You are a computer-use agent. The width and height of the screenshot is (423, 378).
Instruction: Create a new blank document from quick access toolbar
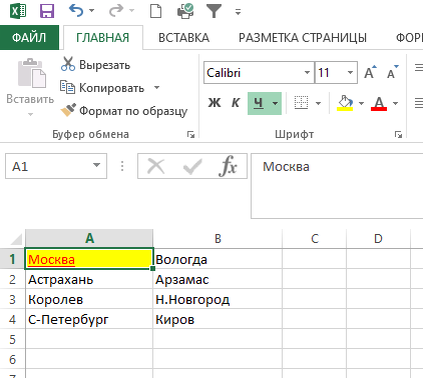point(156,11)
